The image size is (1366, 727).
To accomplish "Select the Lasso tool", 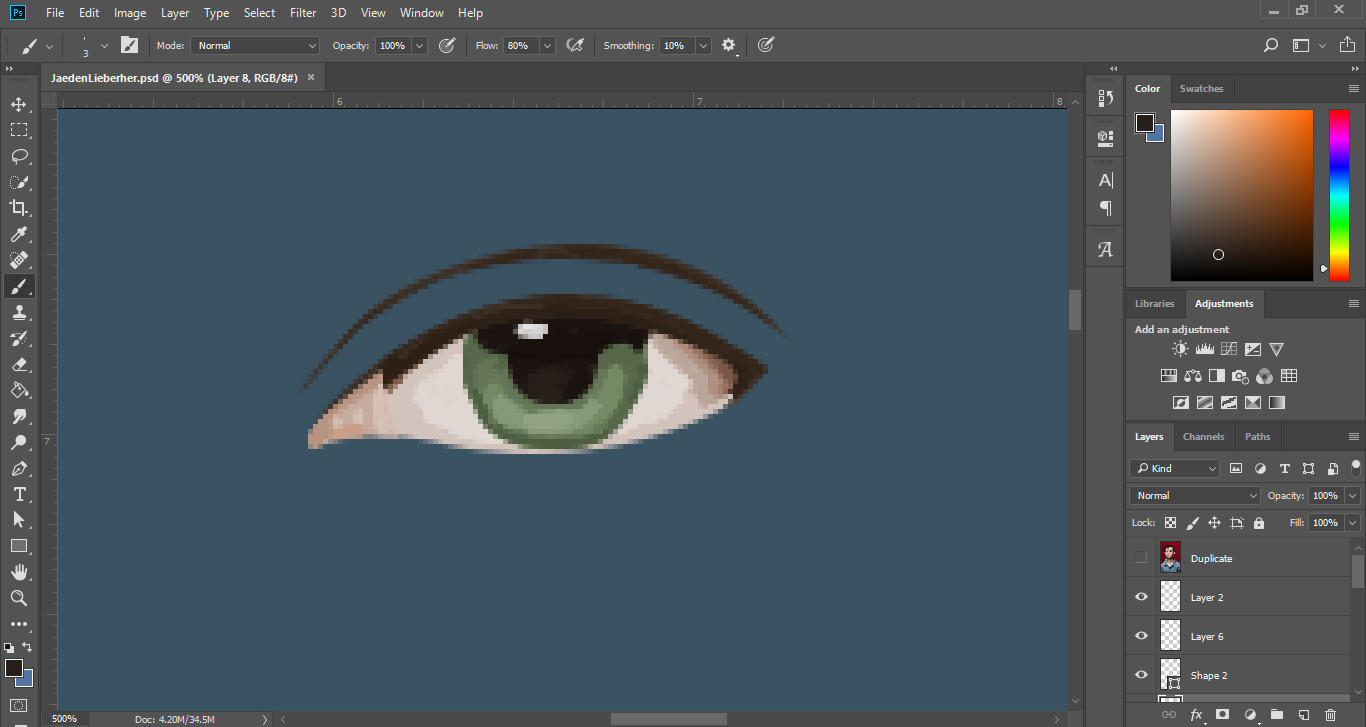I will pyautogui.click(x=19, y=156).
